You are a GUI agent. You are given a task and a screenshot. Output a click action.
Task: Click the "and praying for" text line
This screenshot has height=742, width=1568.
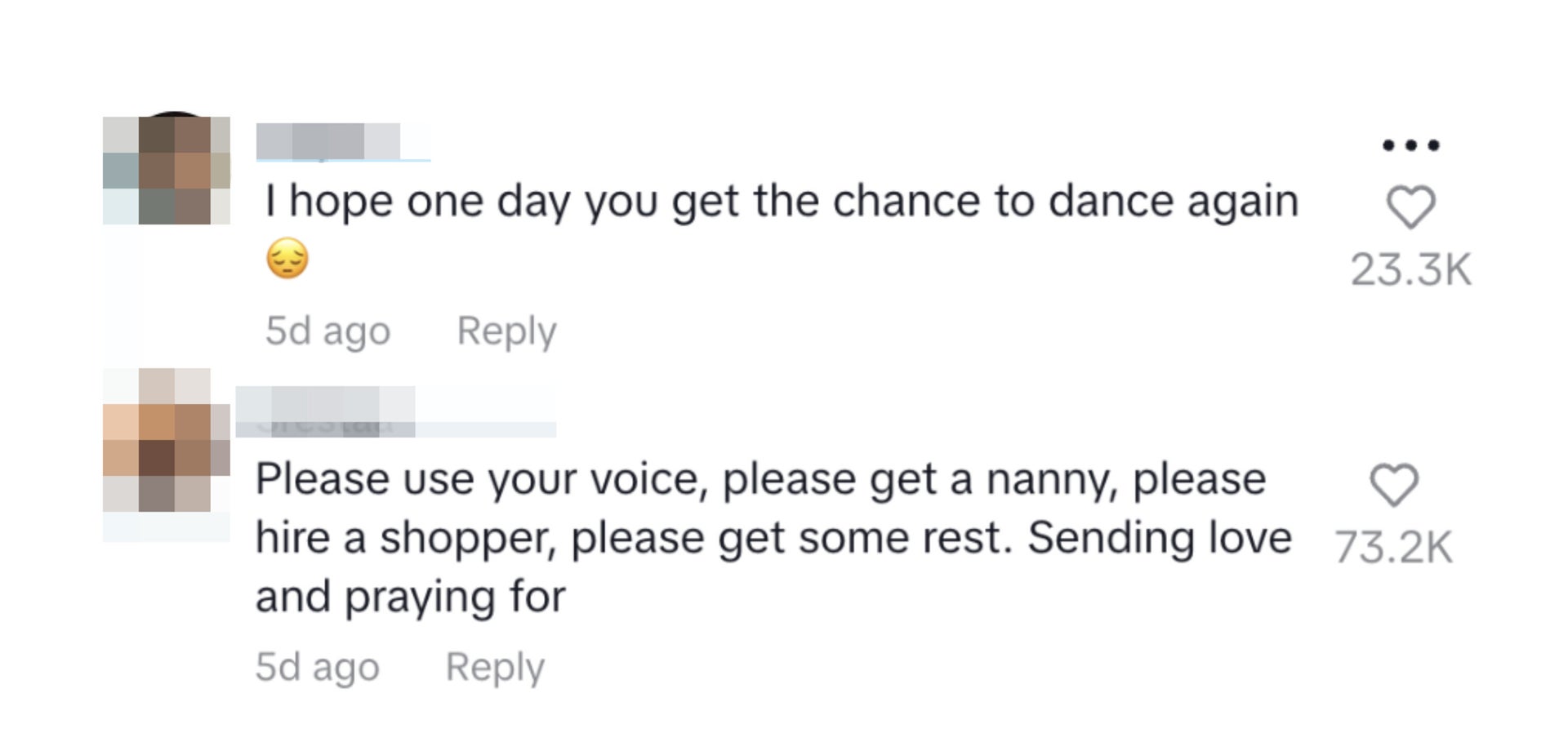click(410, 597)
